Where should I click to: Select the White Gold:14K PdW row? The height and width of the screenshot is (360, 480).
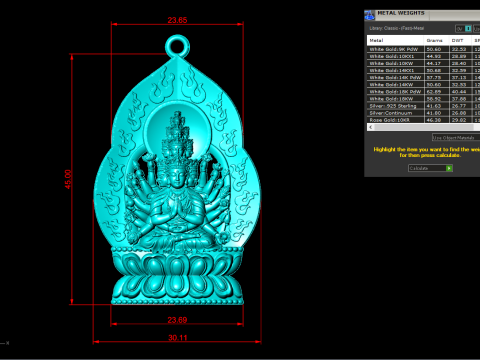click(423, 77)
